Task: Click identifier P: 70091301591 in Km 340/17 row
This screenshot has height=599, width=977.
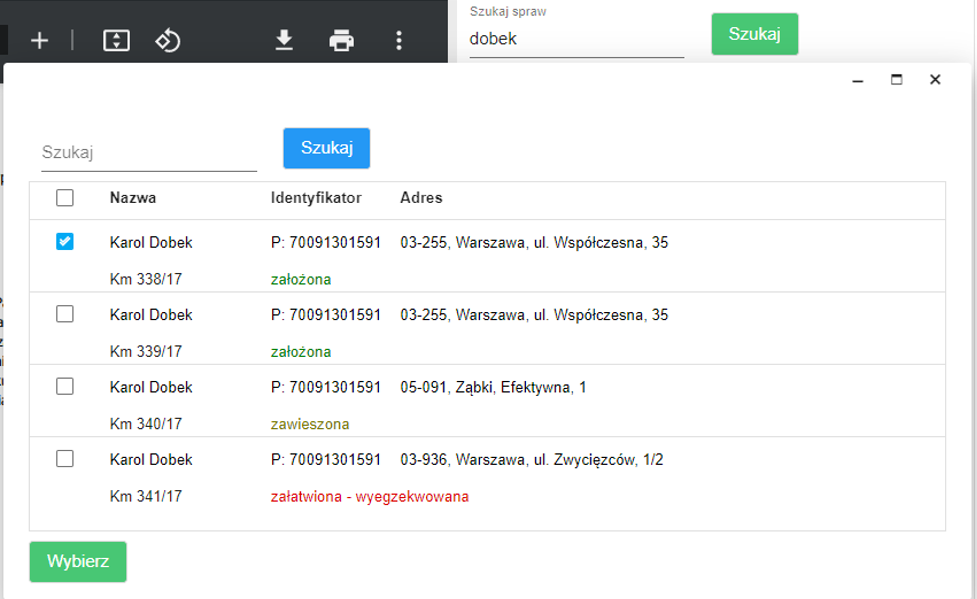Action: 326,387
